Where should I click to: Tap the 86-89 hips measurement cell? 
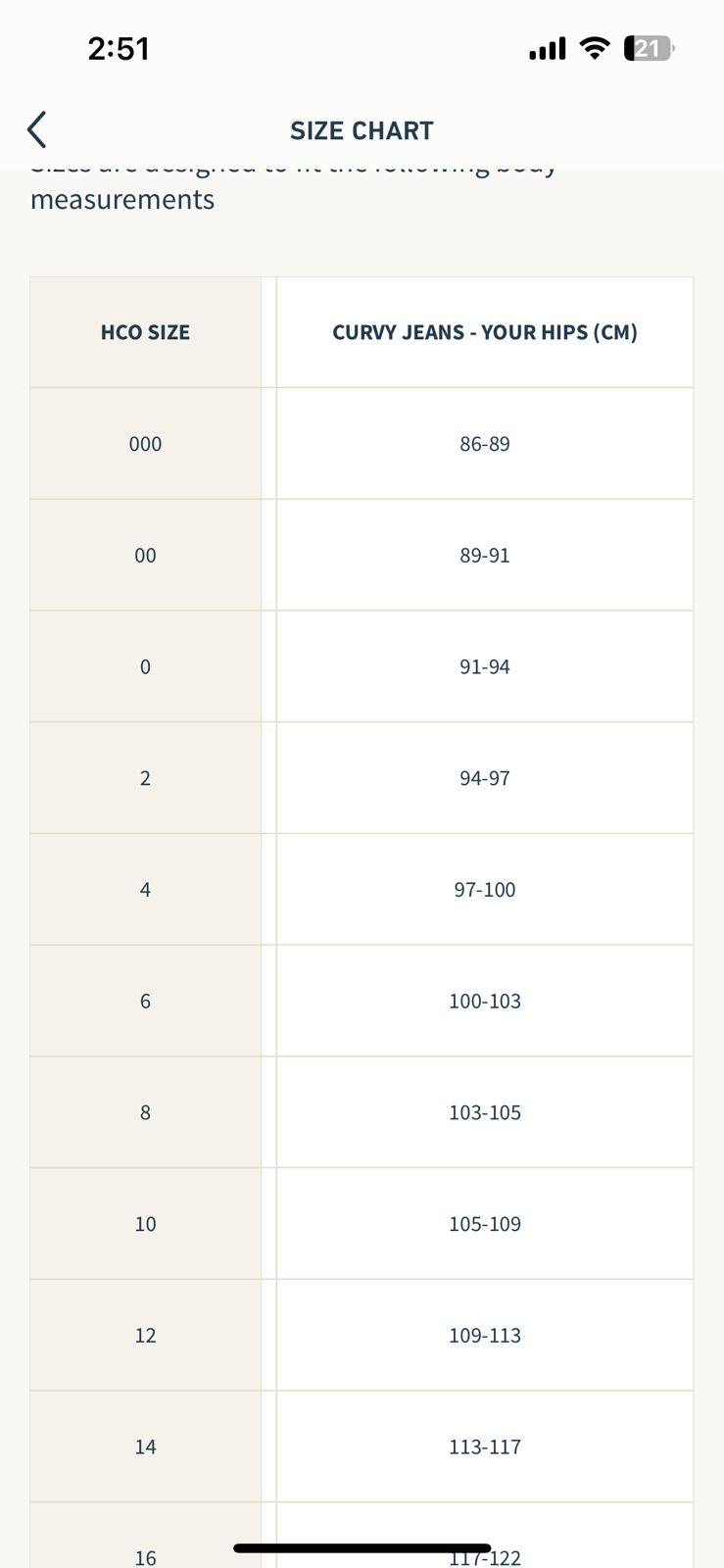pyautogui.click(x=485, y=444)
